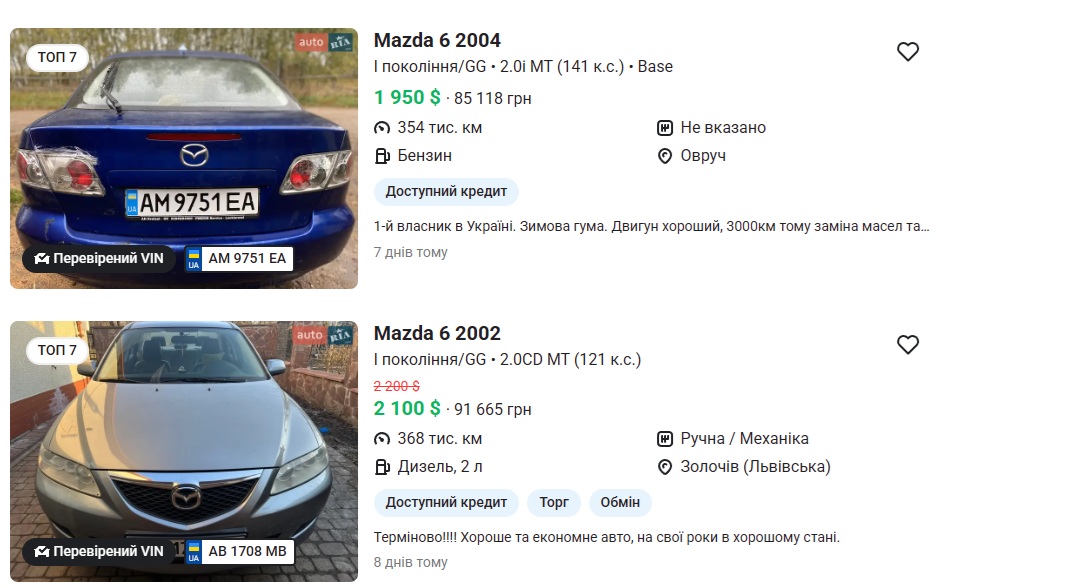Screen dimensions: 1089x588
Task: Favorite the Mazda 6 2002 listing heart
Action: pyautogui.click(x=907, y=345)
